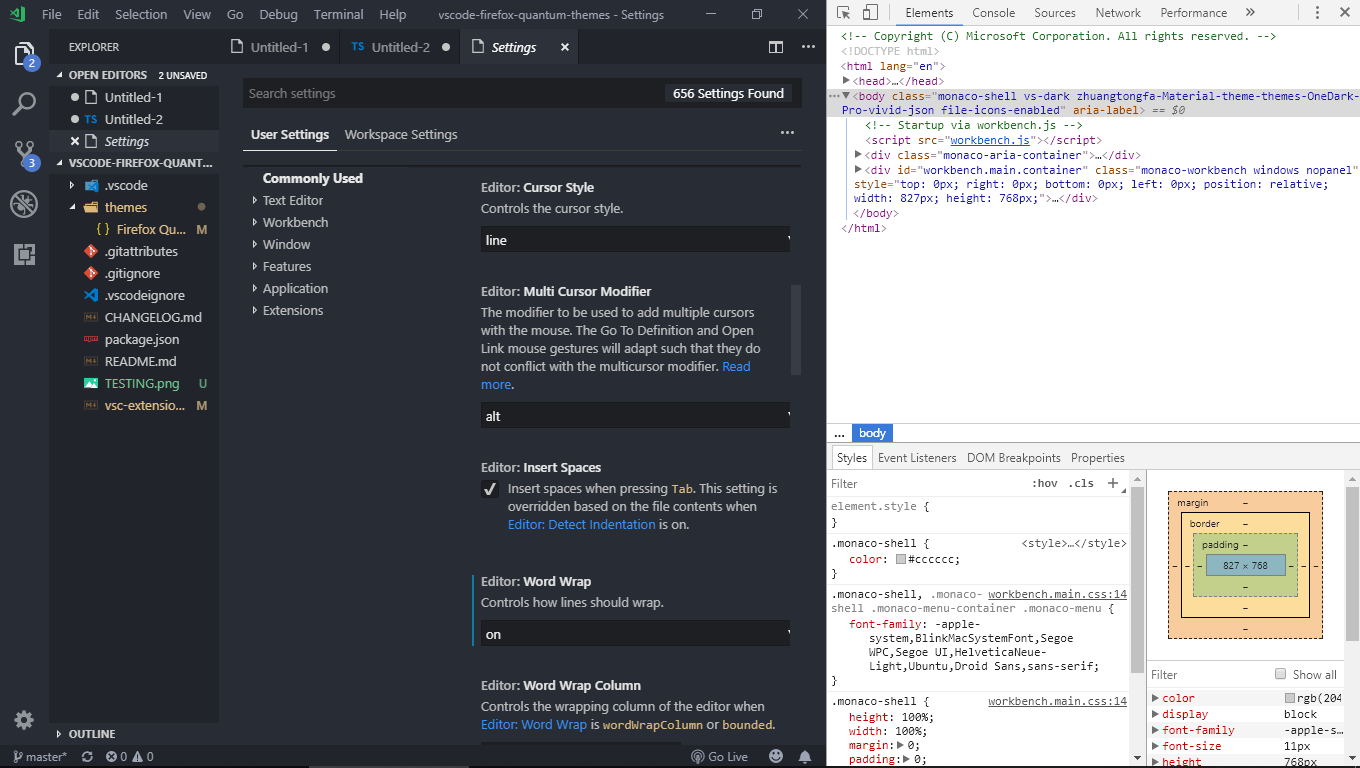Select the inspect element tool in DevTools

click(842, 12)
